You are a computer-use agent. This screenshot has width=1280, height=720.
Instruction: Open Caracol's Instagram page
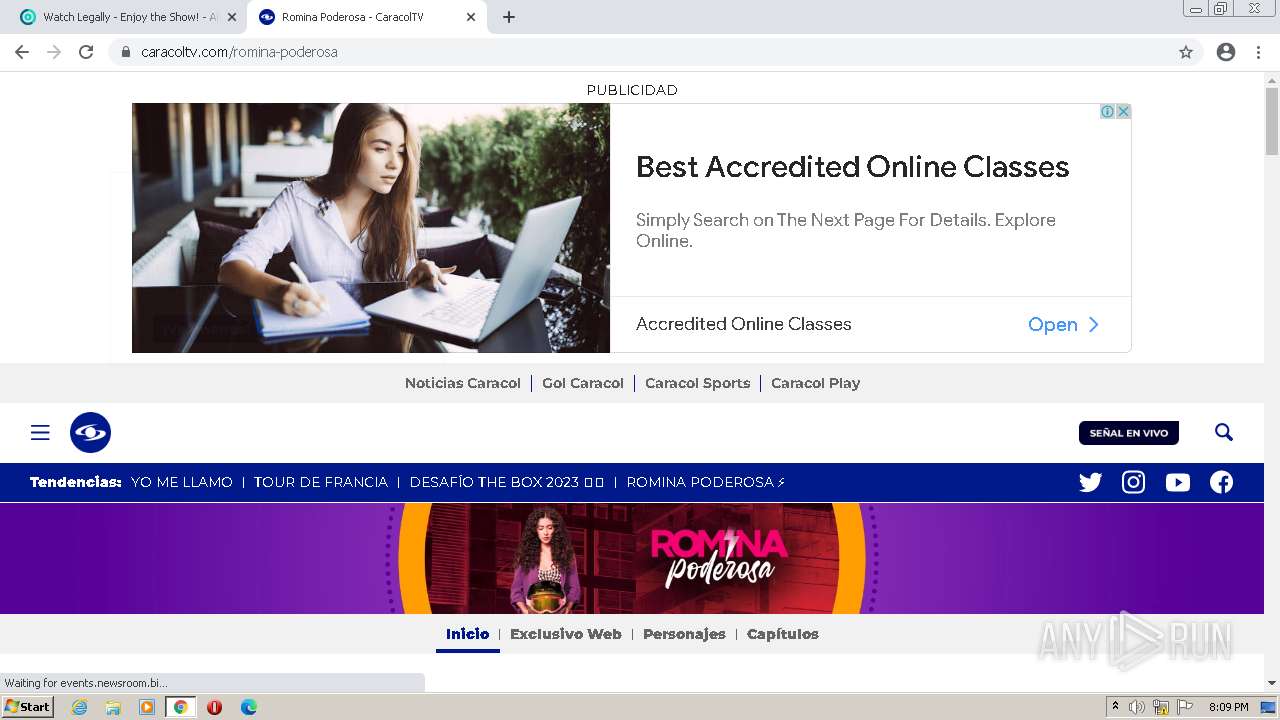pyautogui.click(x=1133, y=482)
